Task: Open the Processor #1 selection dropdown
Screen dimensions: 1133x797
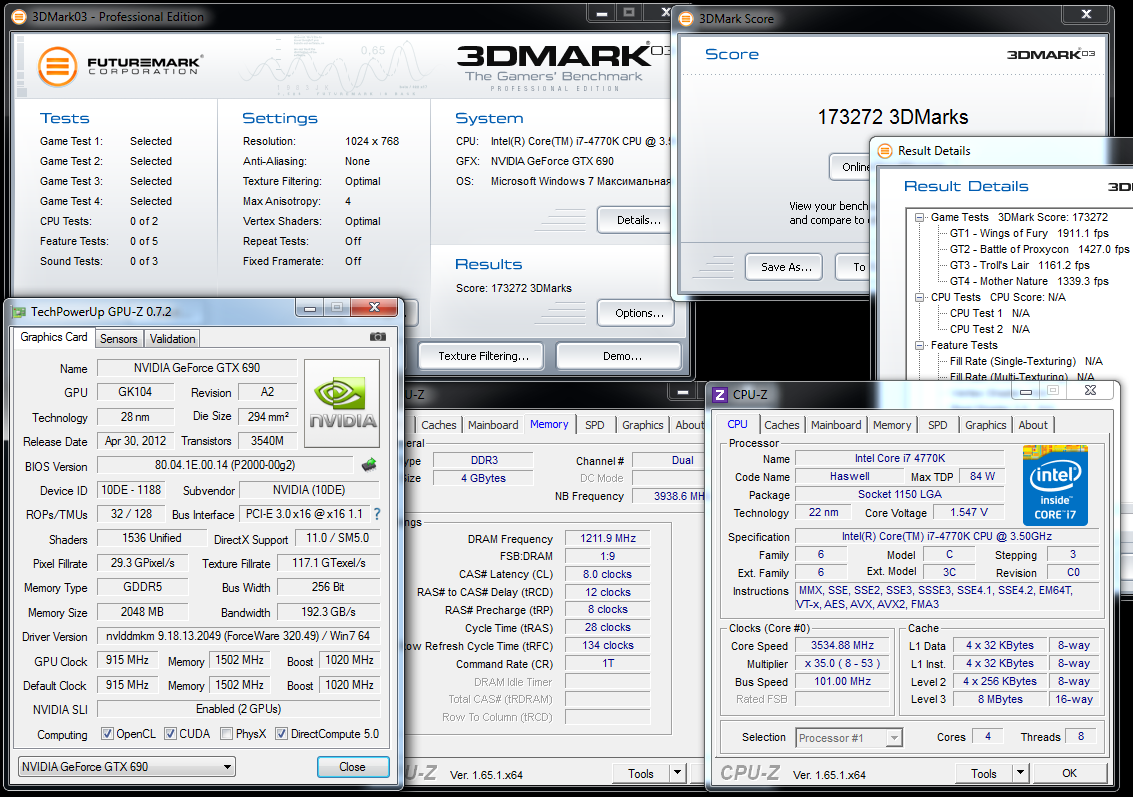Action: [849, 738]
